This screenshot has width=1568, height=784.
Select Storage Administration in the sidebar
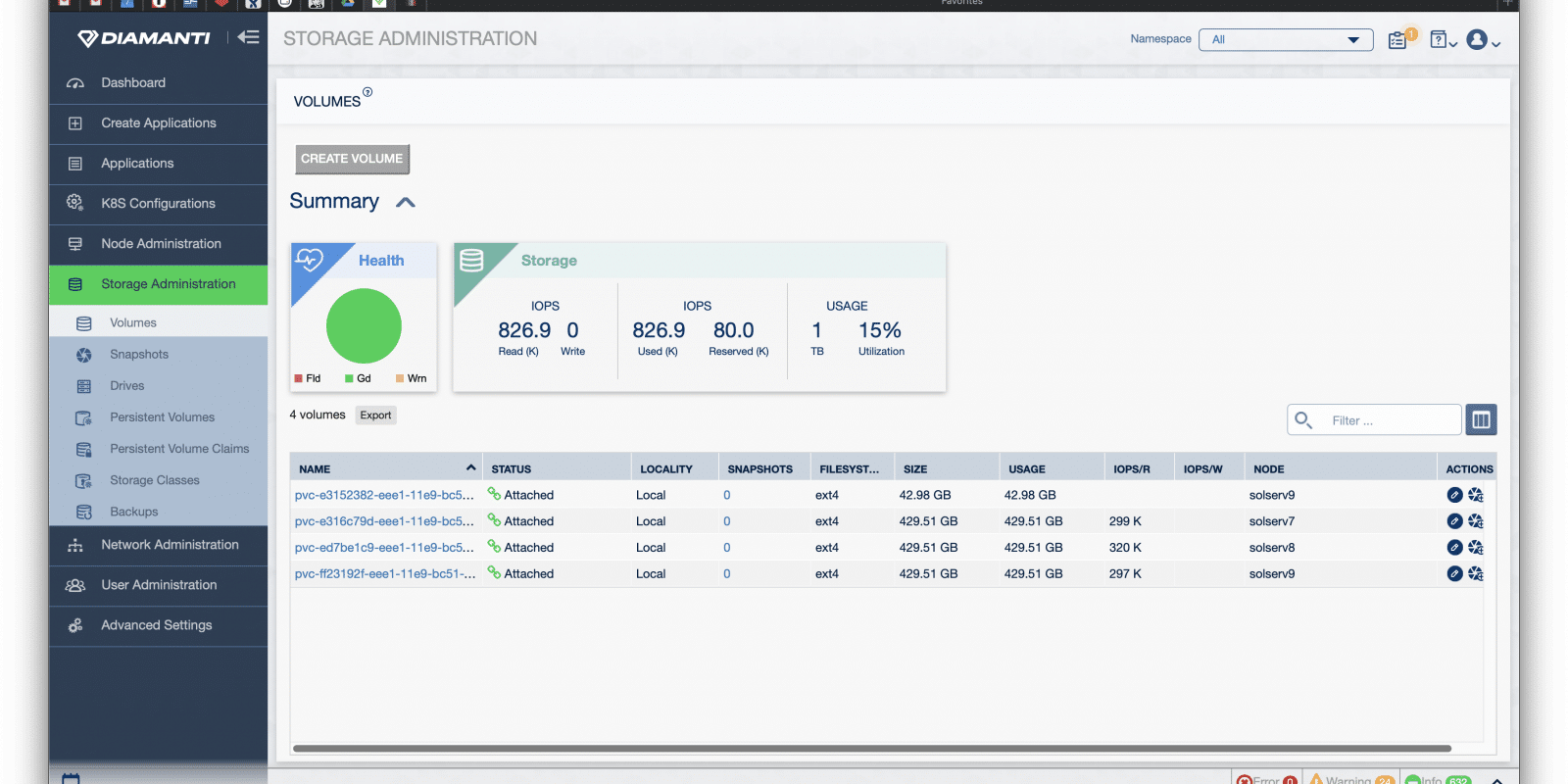[x=159, y=284]
